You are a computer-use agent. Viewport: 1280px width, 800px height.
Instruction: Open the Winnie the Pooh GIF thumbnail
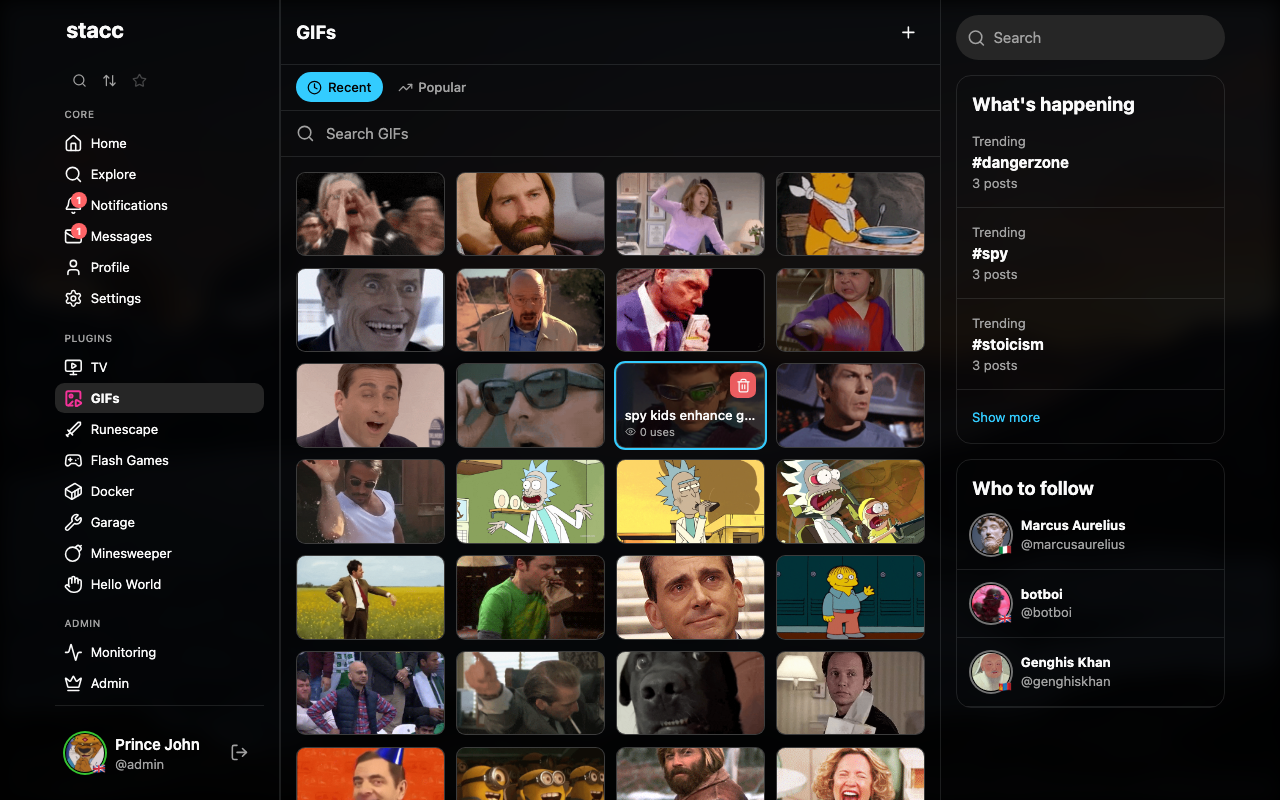(850, 214)
